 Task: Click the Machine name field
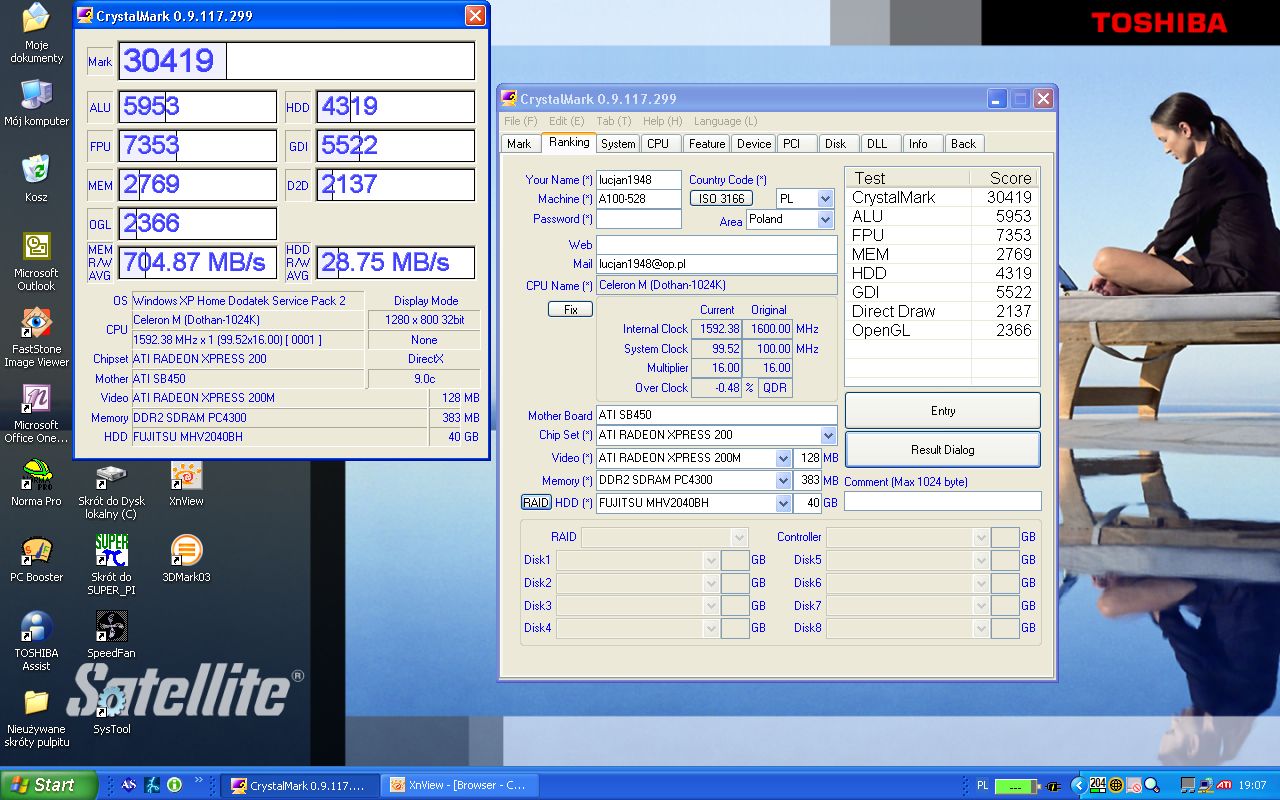pyautogui.click(x=639, y=199)
